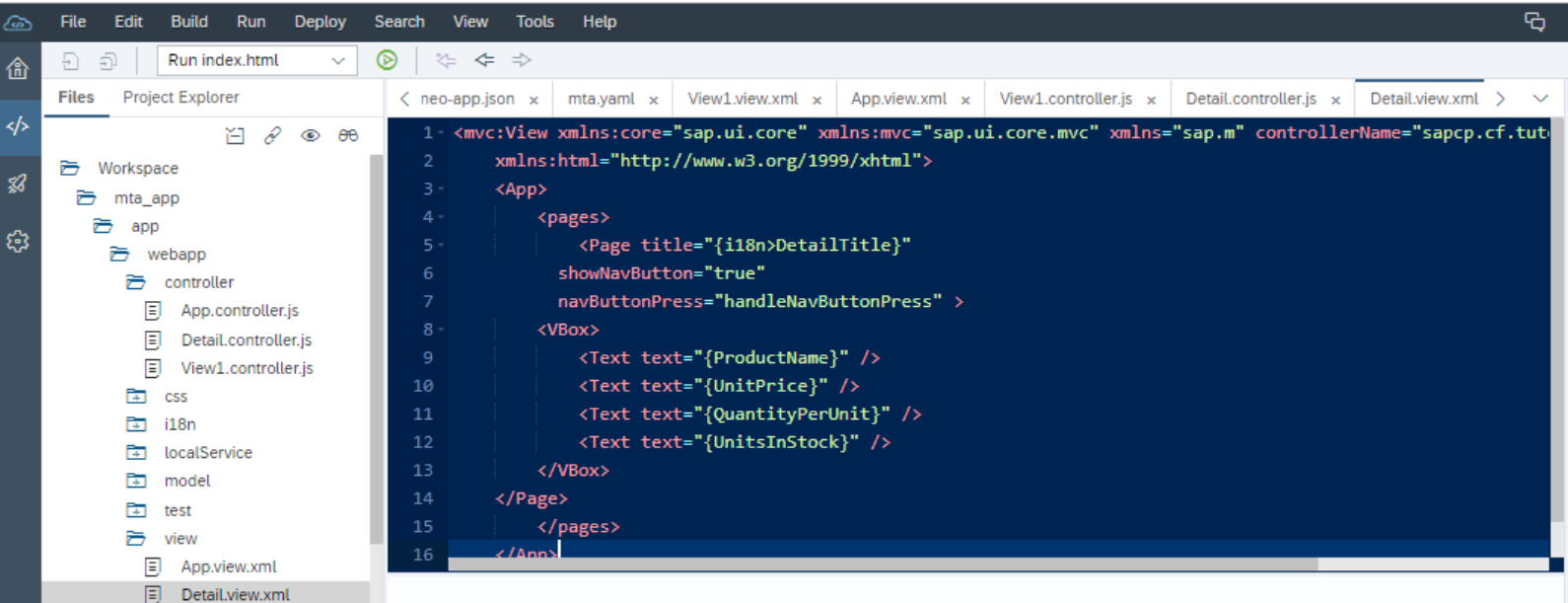
Task: Expand the i18n folder
Action: 136,424
